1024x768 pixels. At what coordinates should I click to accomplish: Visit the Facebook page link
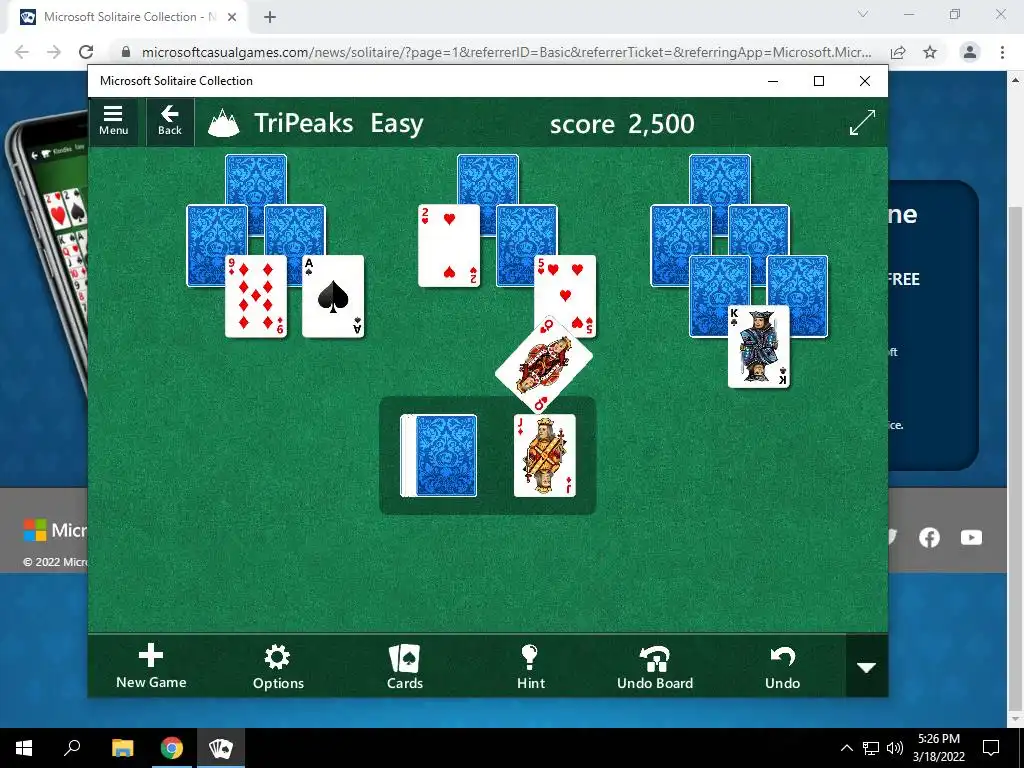point(929,537)
